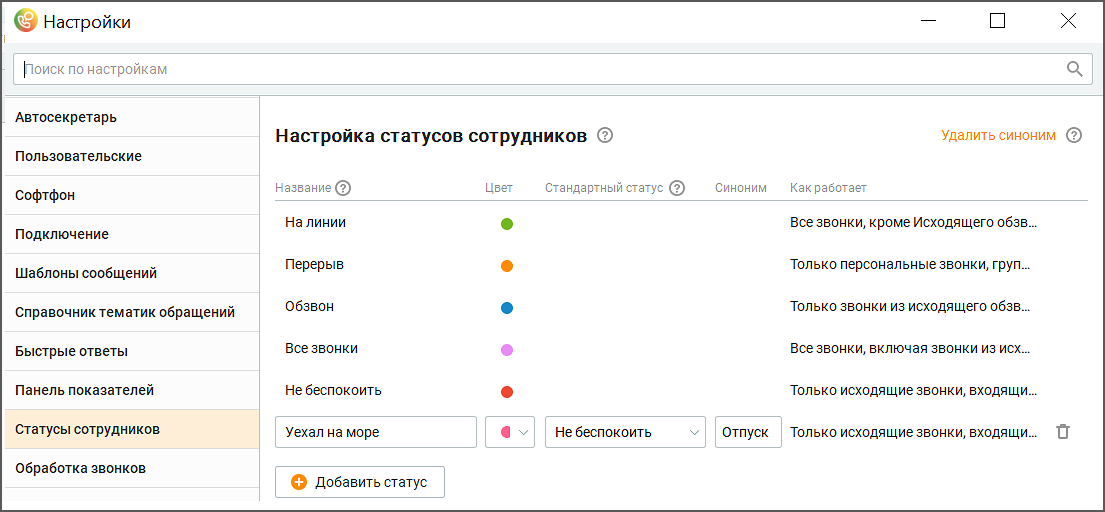Open the Автосекретарь settings section
Viewport: 1105px width, 512px height.
132,117
